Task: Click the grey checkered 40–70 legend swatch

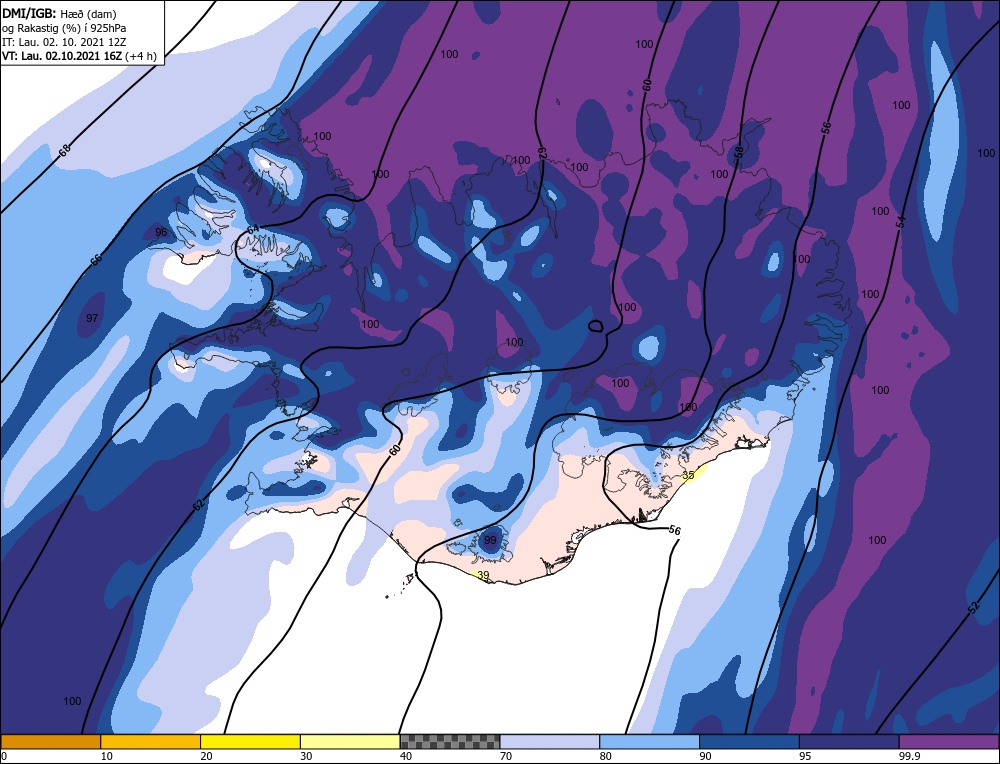Action: [x=450, y=741]
